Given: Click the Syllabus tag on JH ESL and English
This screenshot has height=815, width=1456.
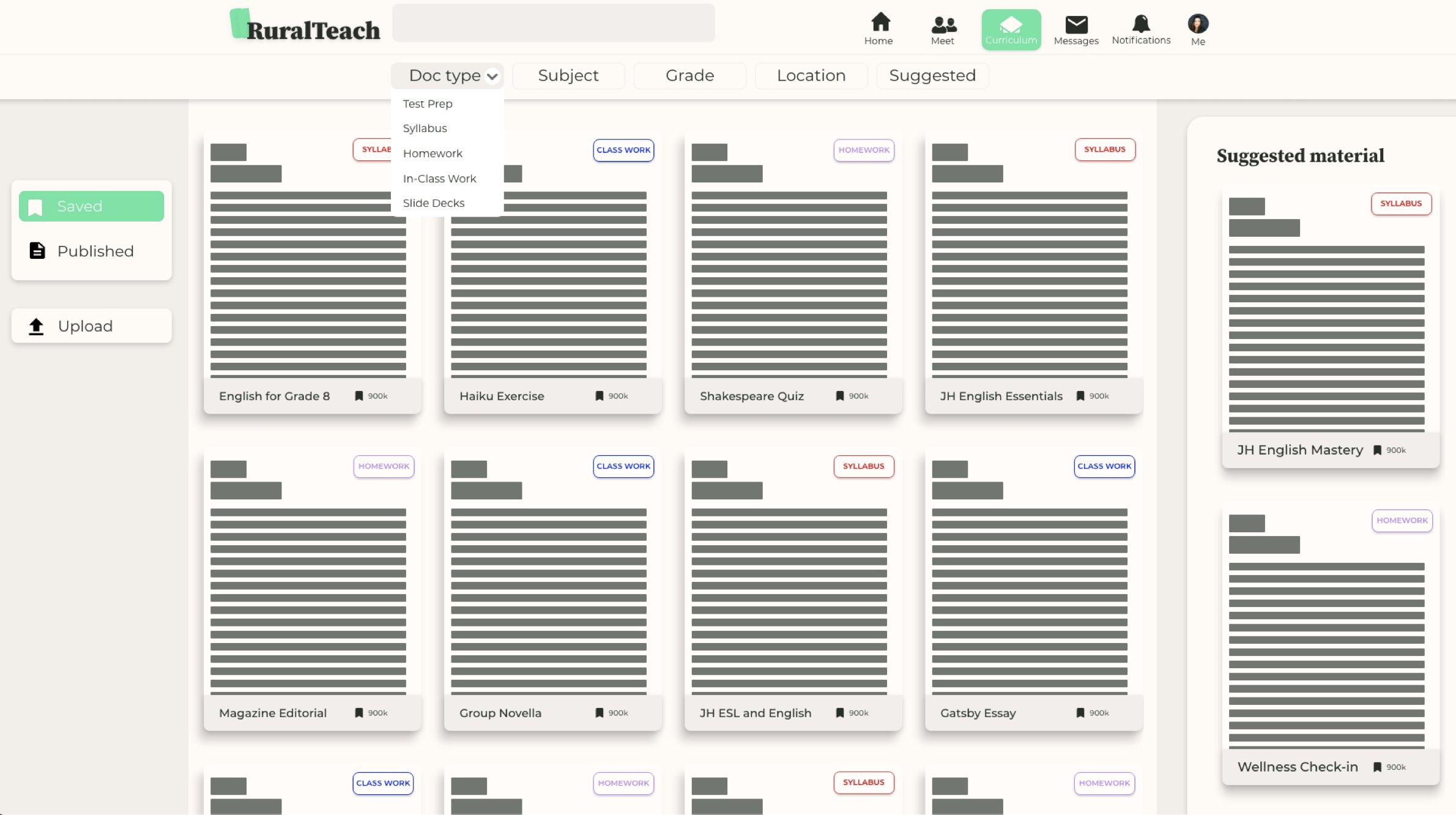Looking at the screenshot, I should (x=864, y=467).
